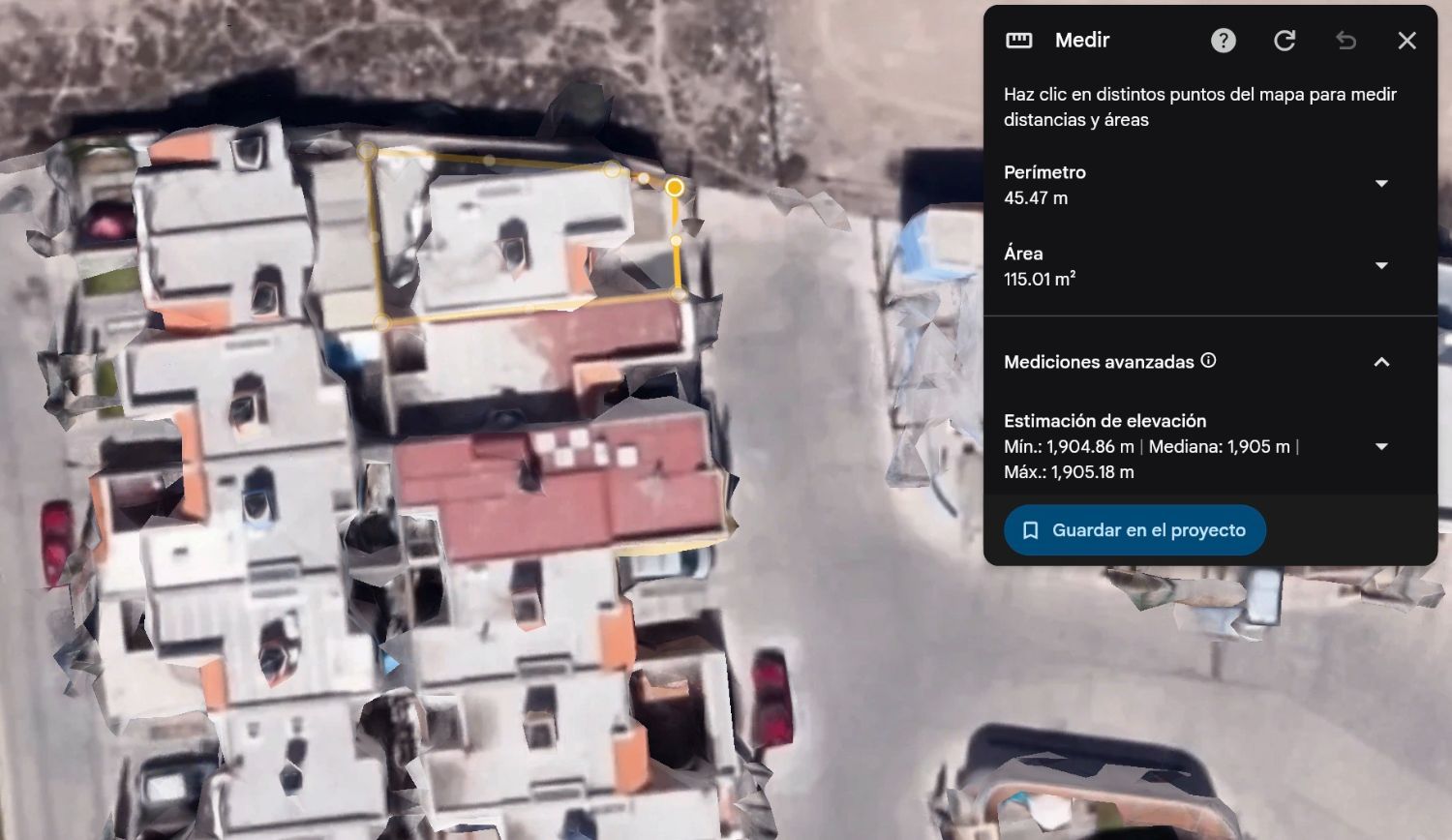Click the ruler Medir icon
The height and width of the screenshot is (840, 1452).
pyautogui.click(x=1019, y=40)
